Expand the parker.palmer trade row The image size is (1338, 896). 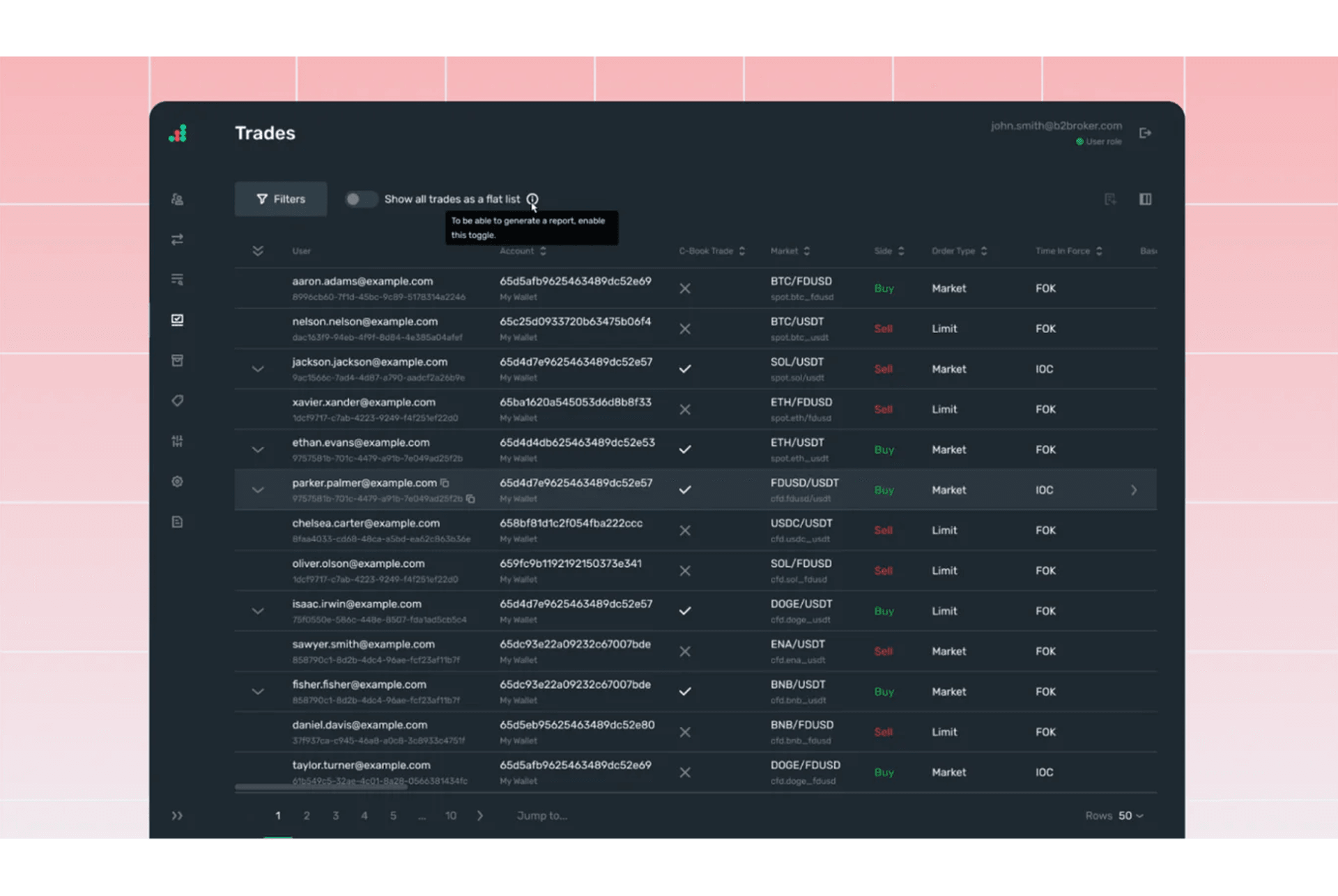coord(258,490)
